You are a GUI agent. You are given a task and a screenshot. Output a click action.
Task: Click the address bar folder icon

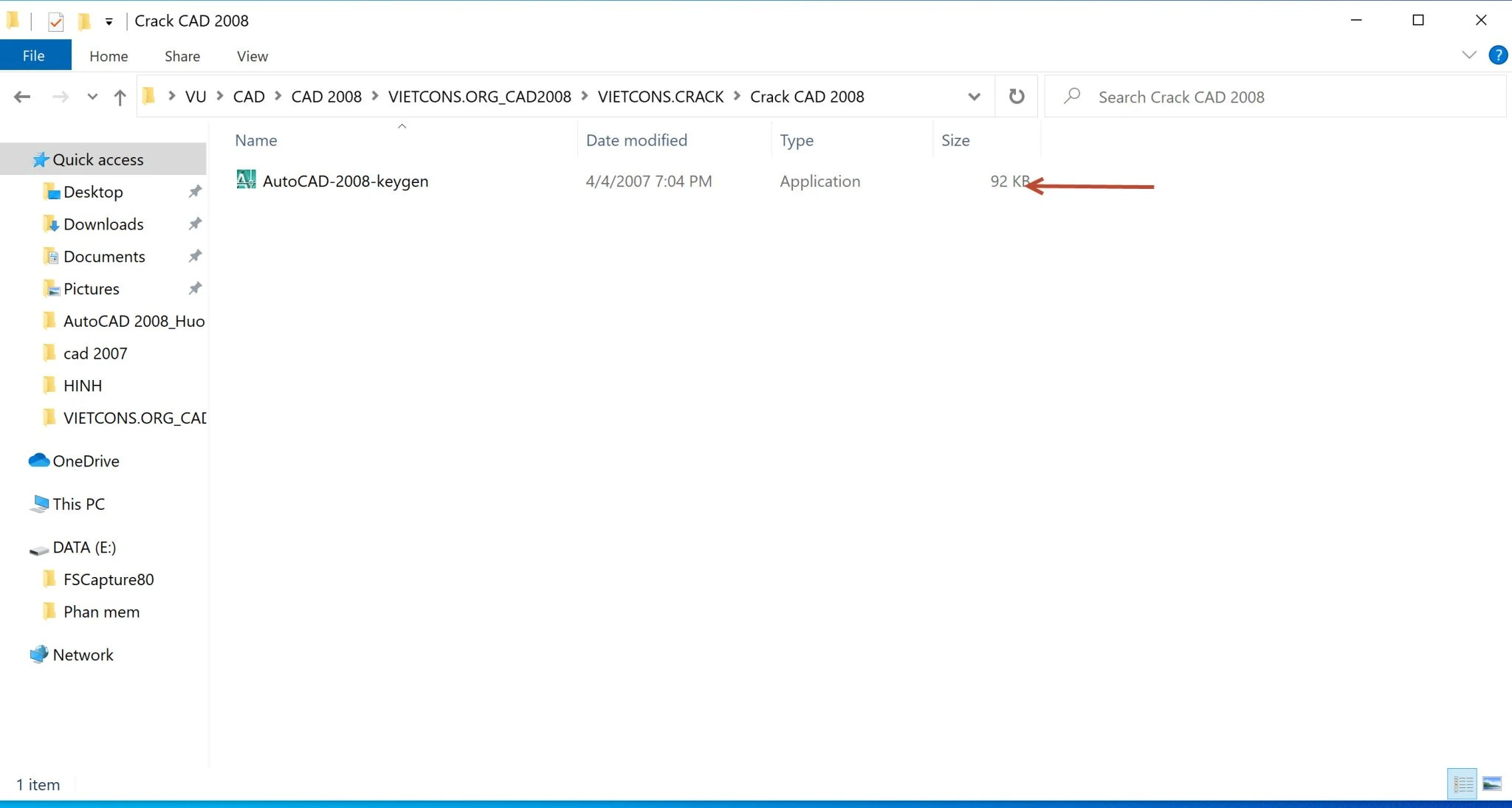point(148,96)
